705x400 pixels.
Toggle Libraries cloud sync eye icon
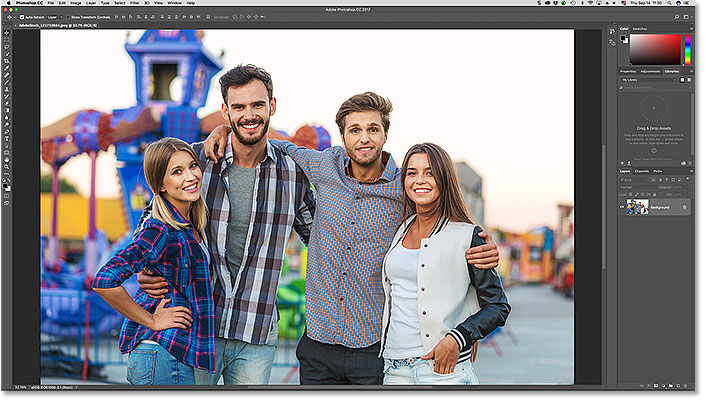click(683, 164)
